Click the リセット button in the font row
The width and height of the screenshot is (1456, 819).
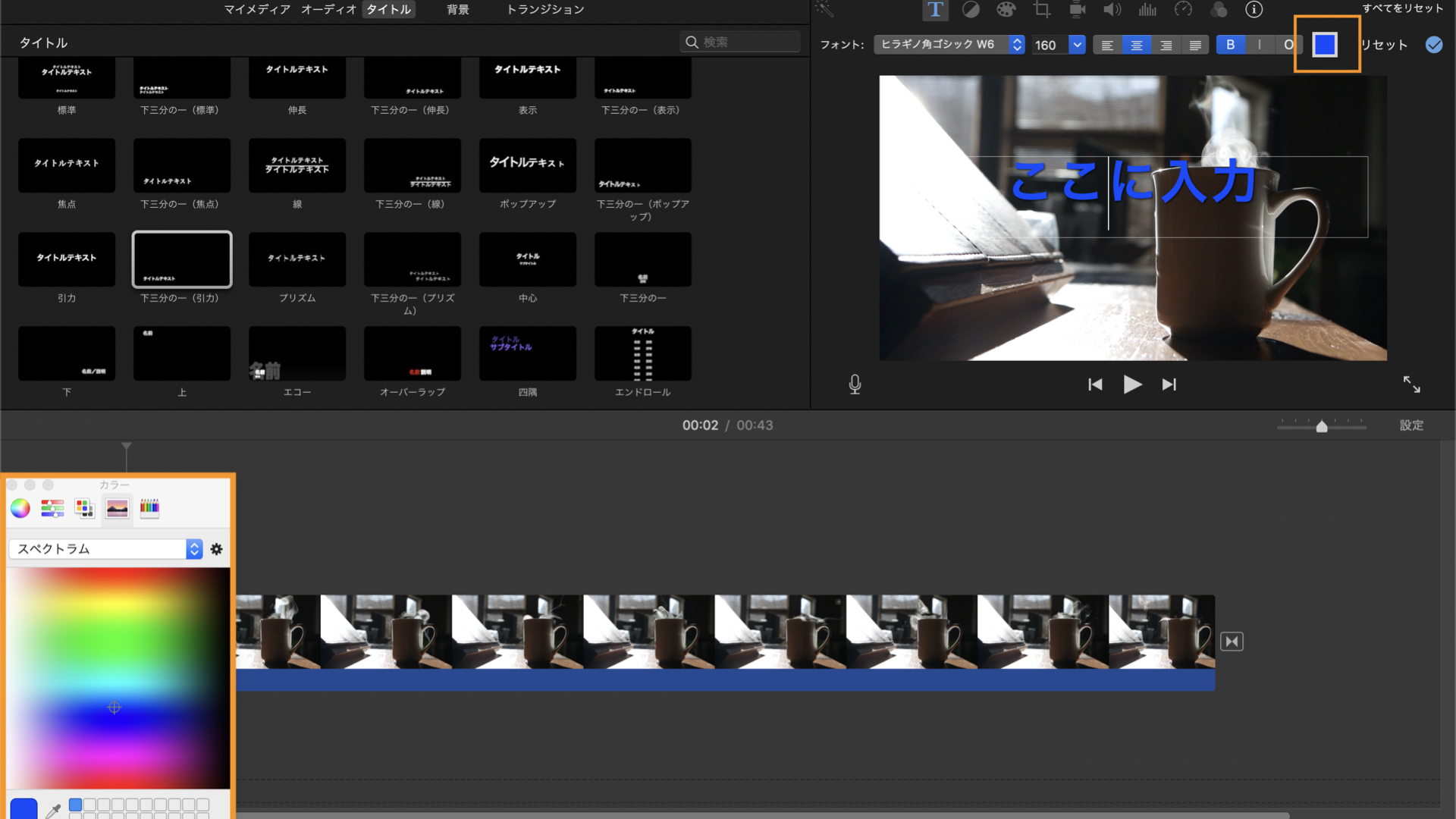(1384, 45)
